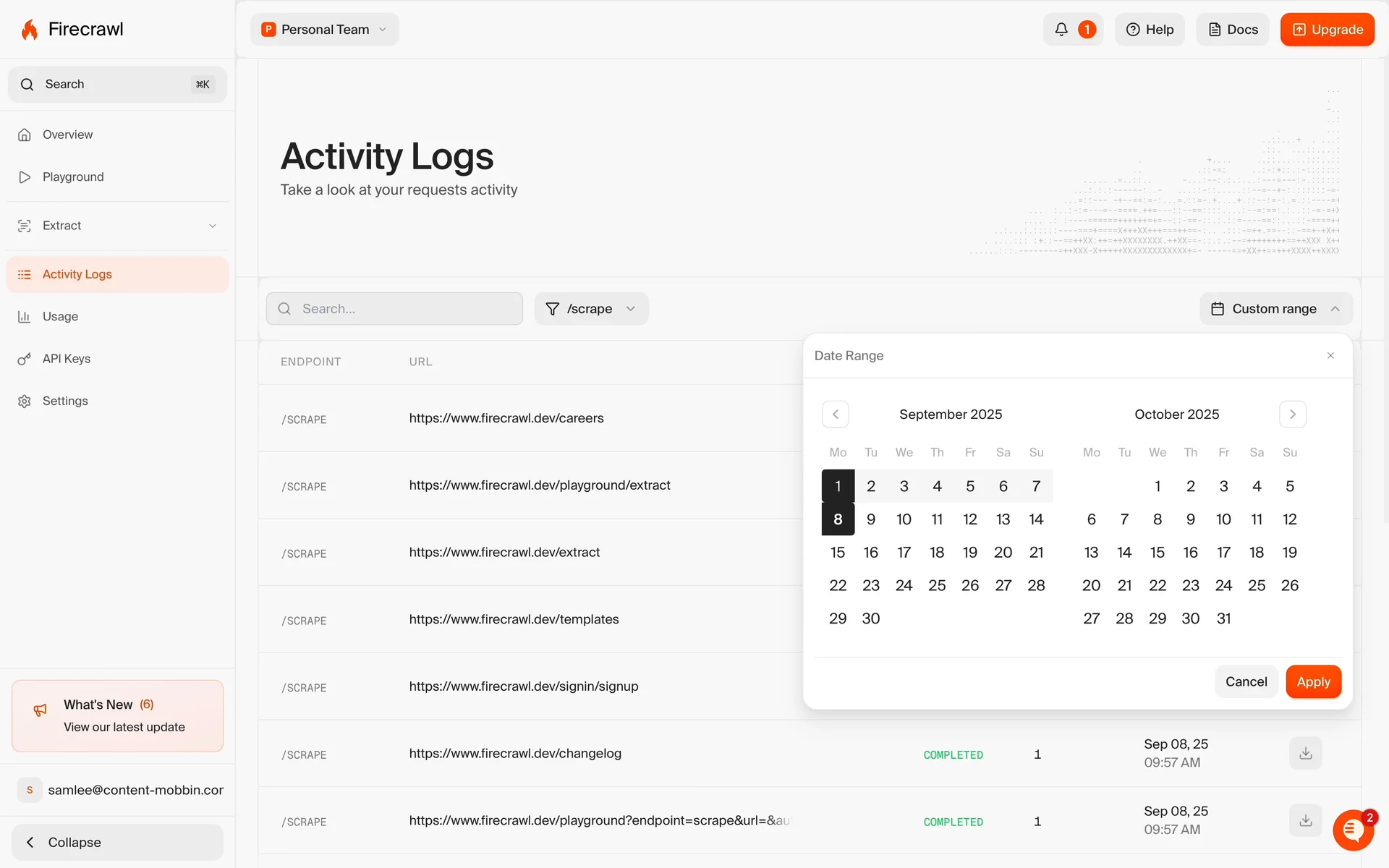Open the Personal Team dropdown
1389x868 pixels.
pos(325,30)
